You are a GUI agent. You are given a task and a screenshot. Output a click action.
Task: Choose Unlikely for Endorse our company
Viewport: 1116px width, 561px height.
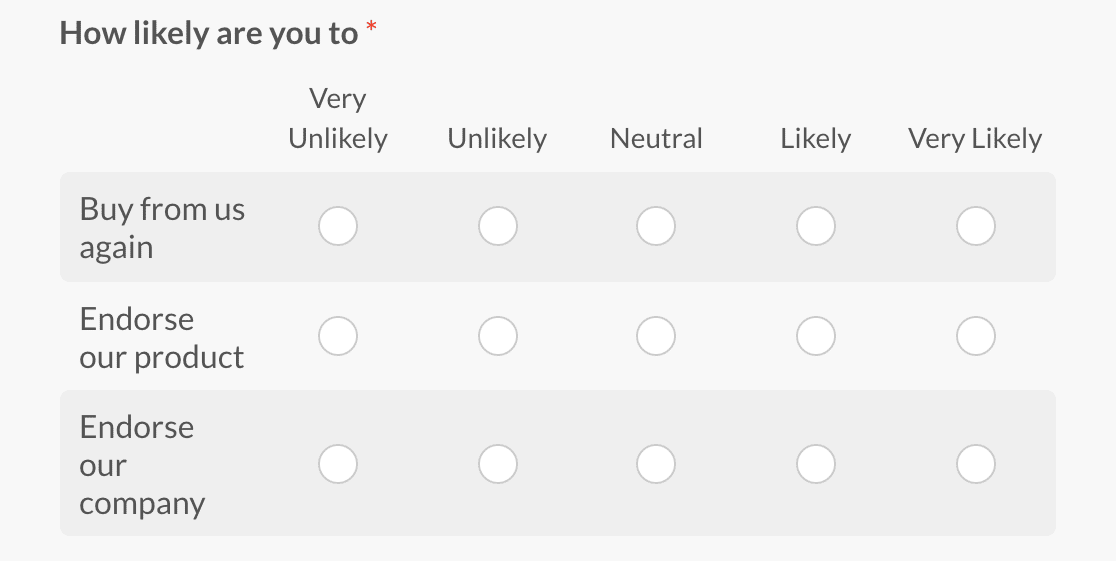497,464
